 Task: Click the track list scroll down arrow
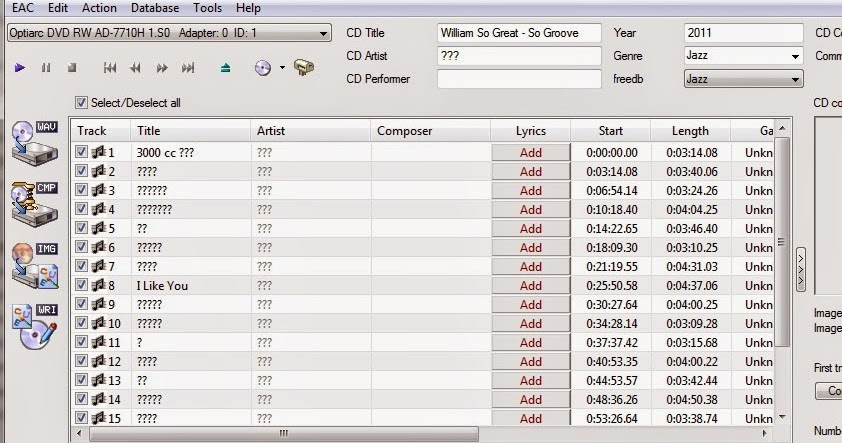(x=782, y=417)
